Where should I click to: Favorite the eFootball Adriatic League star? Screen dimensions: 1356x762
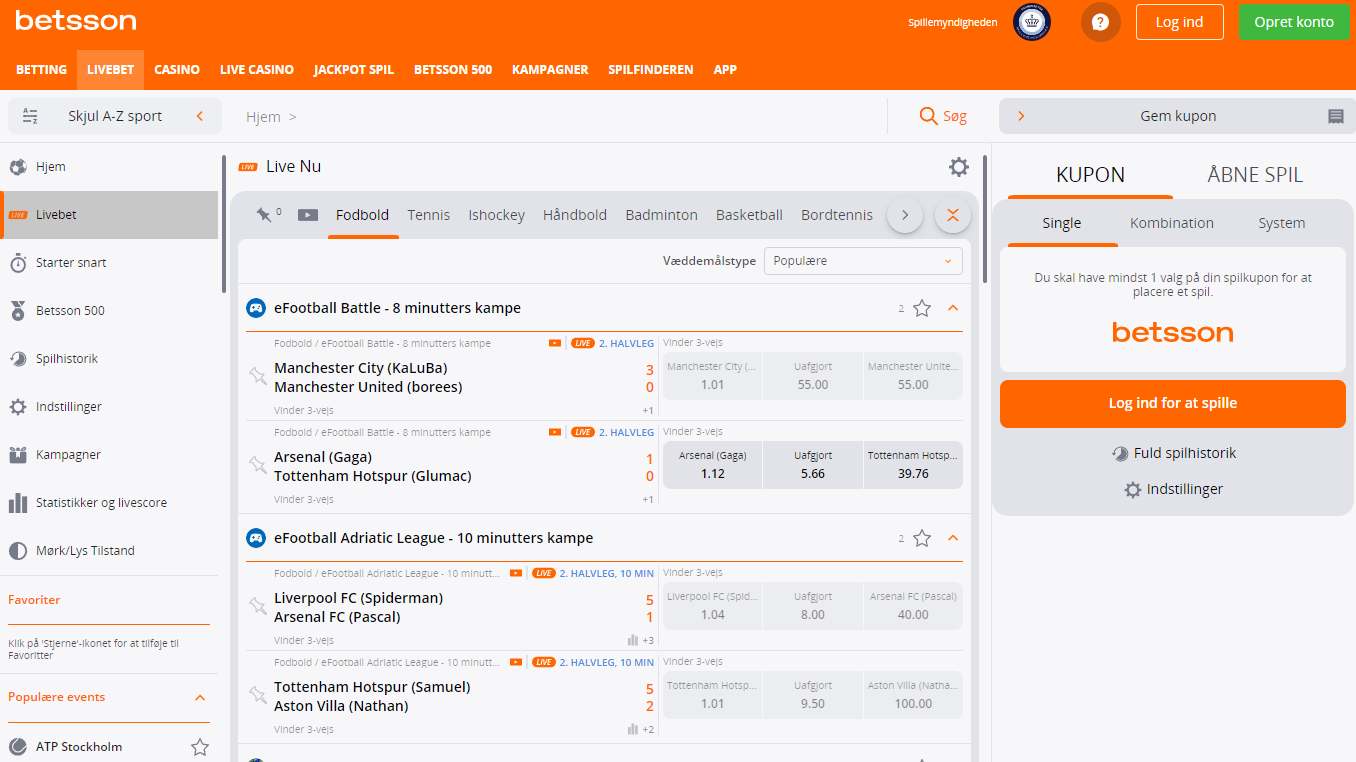(922, 538)
